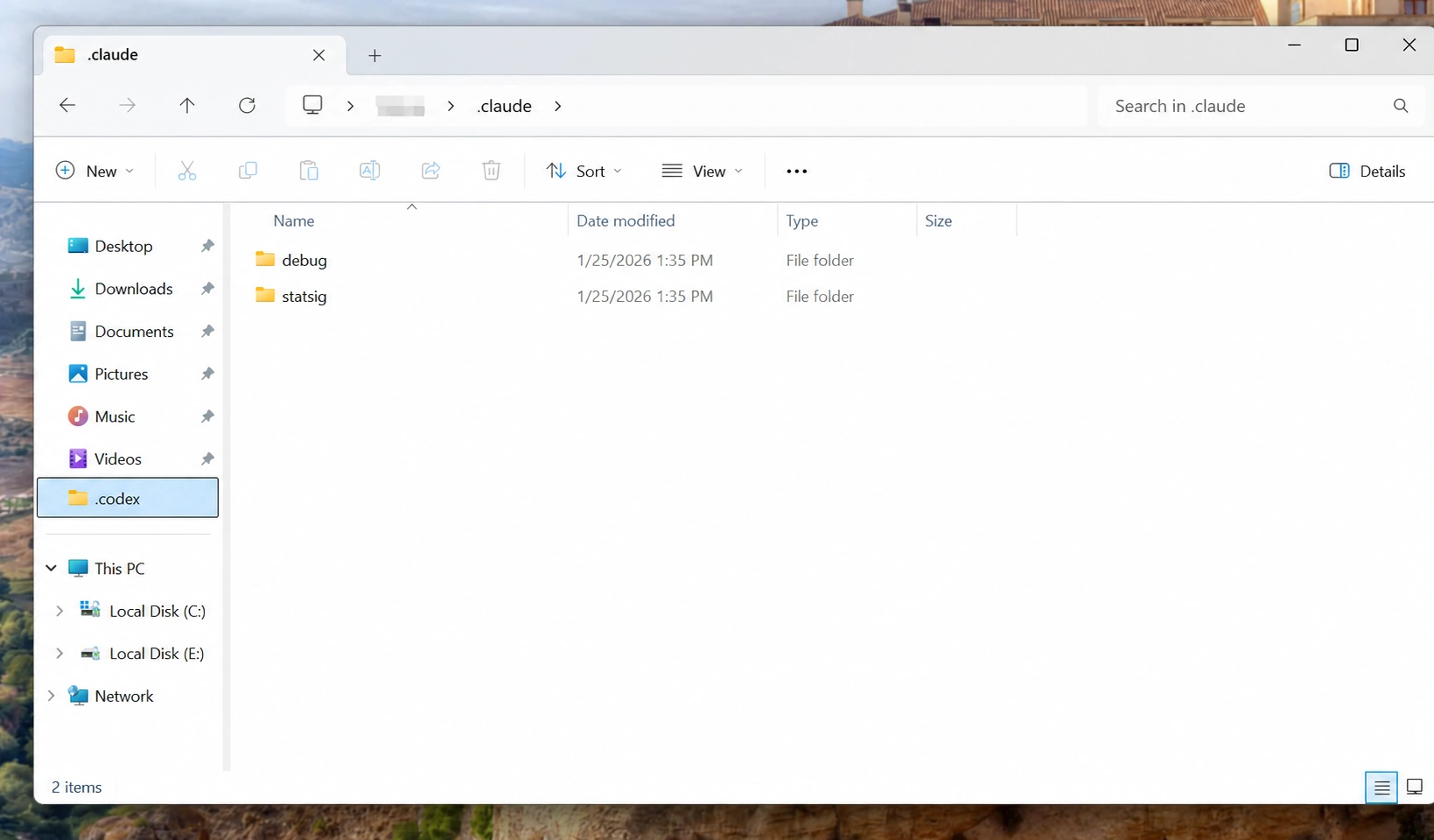Viewport: 1434px width, 840px height.
Task: Maximize the File Explorer window
Action: point(1352,45)
